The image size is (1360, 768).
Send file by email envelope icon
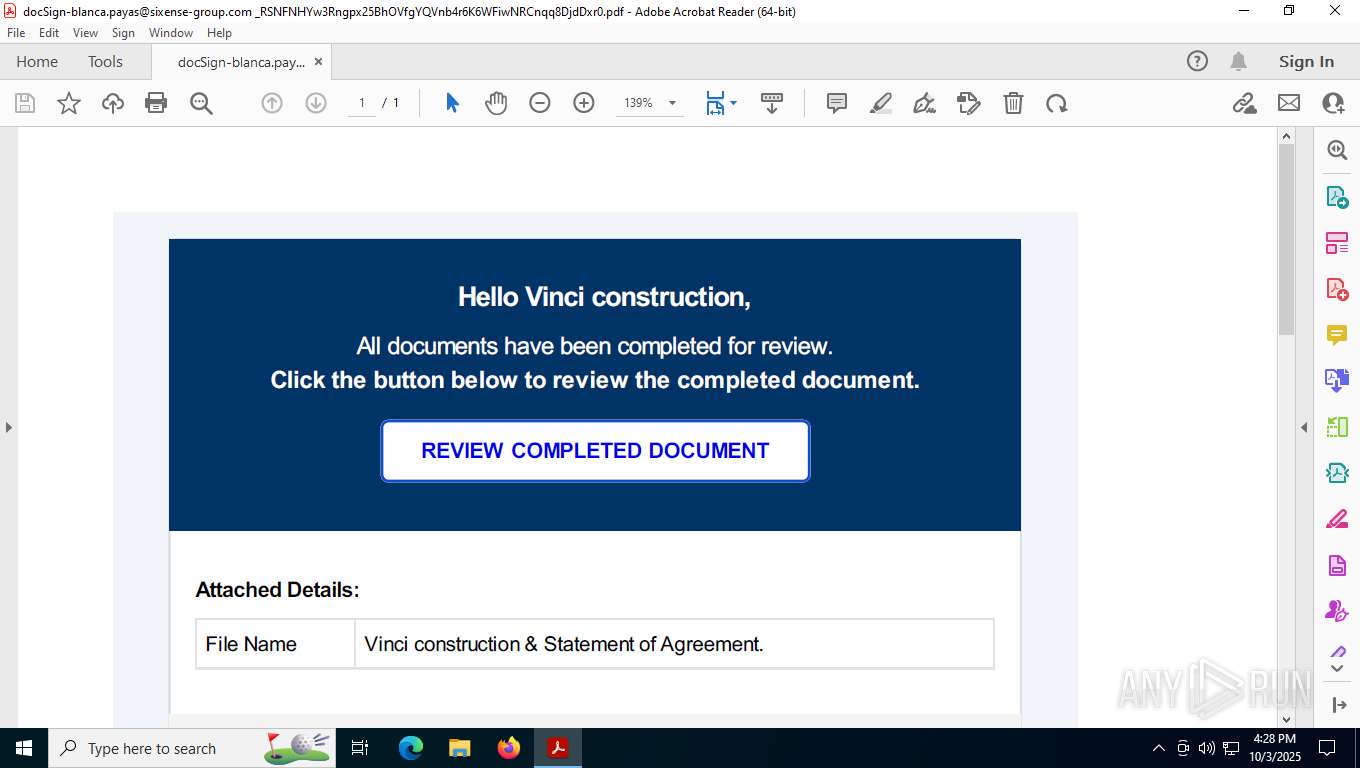point(1289,103)
